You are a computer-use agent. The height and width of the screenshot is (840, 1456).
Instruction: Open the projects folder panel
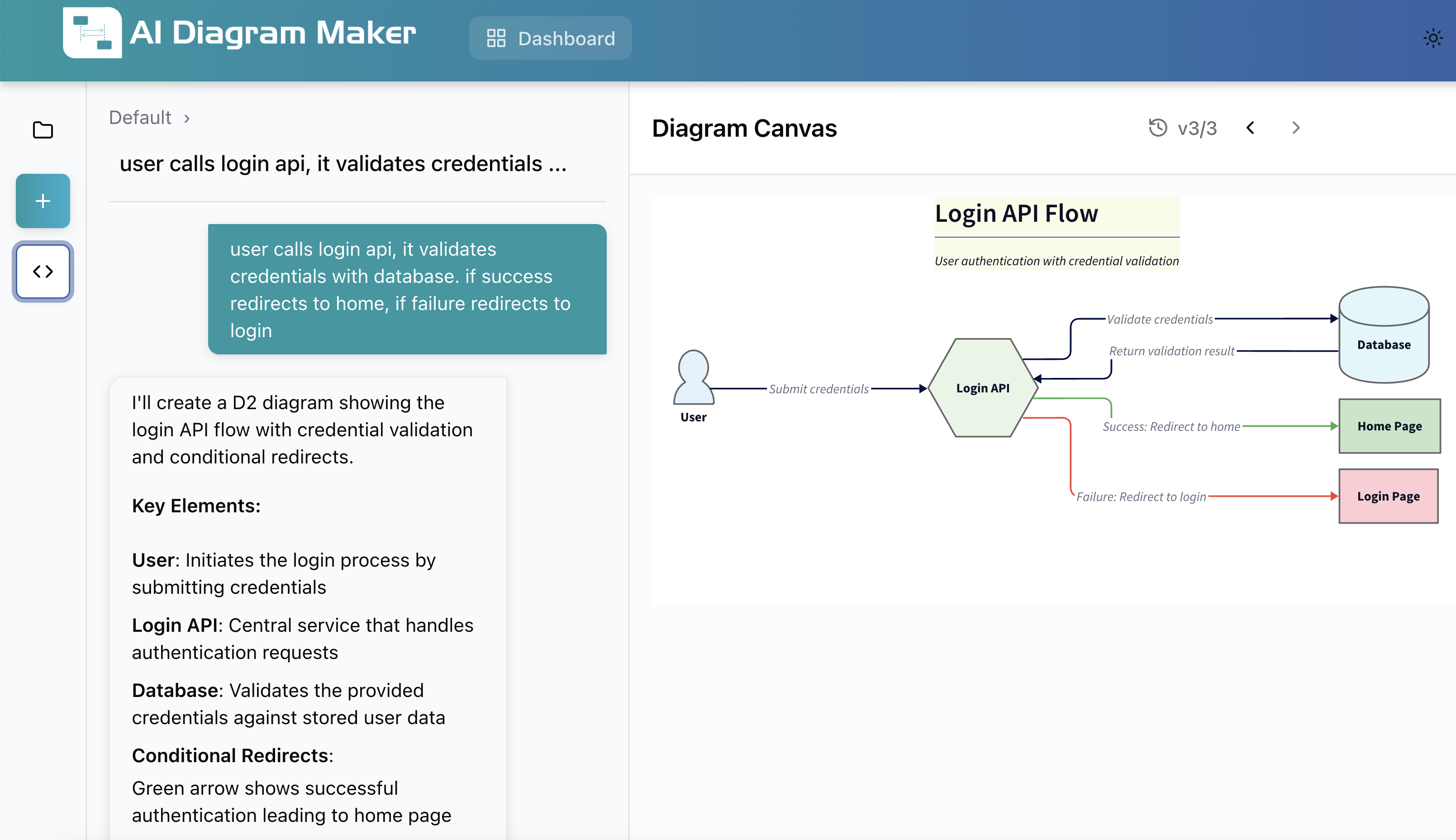point(43,130)
